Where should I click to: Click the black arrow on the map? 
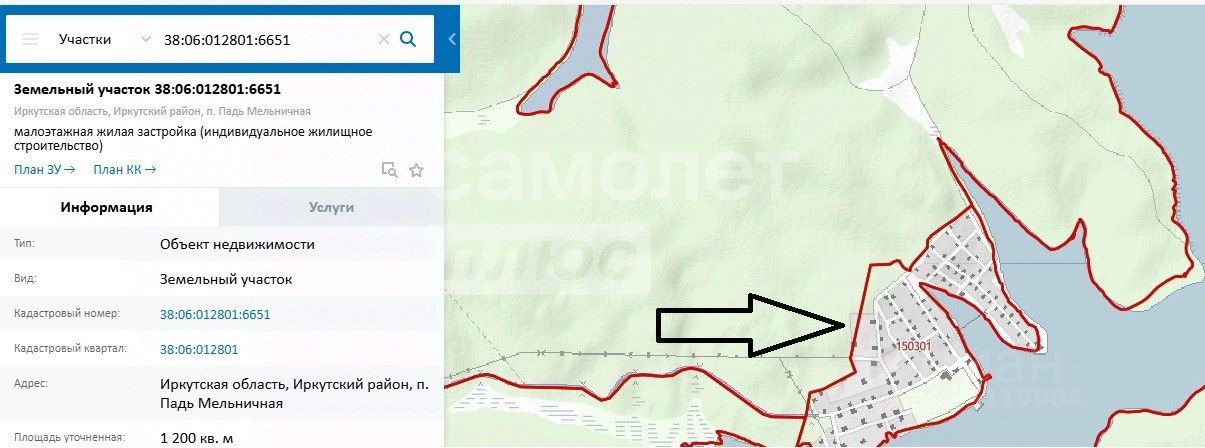pyautogui.click(x=752, y=325)
